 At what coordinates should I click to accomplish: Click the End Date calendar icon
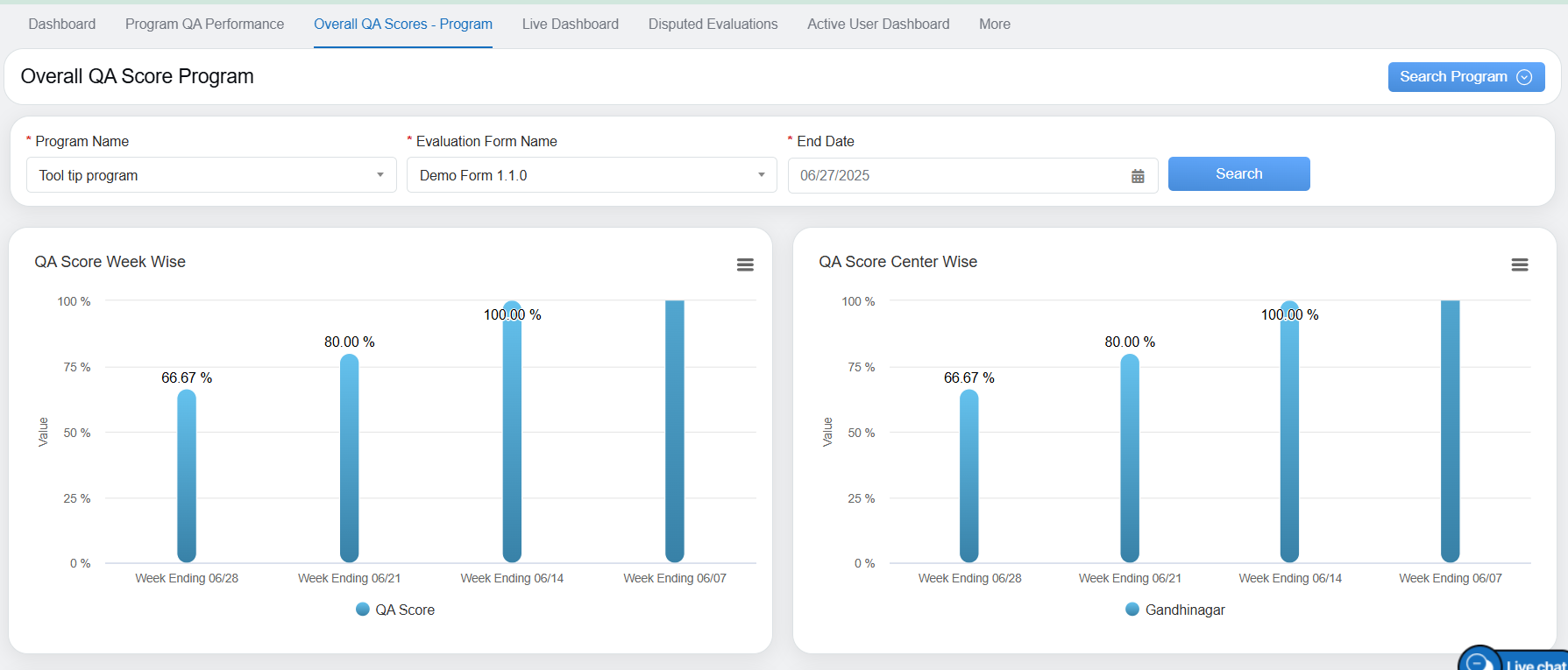(1137, 176)
